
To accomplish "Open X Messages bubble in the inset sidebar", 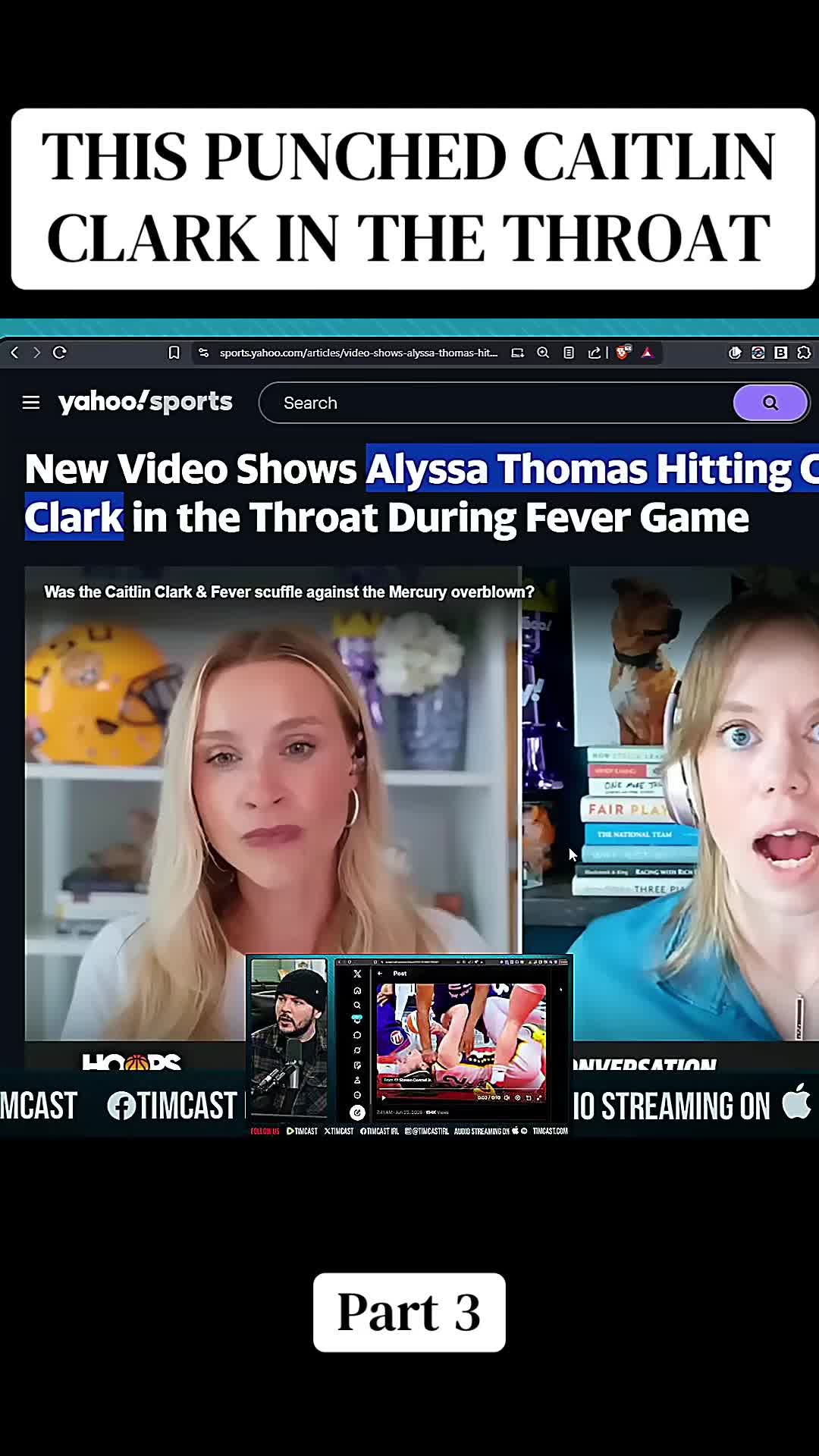I will (x=357, y=1035).
